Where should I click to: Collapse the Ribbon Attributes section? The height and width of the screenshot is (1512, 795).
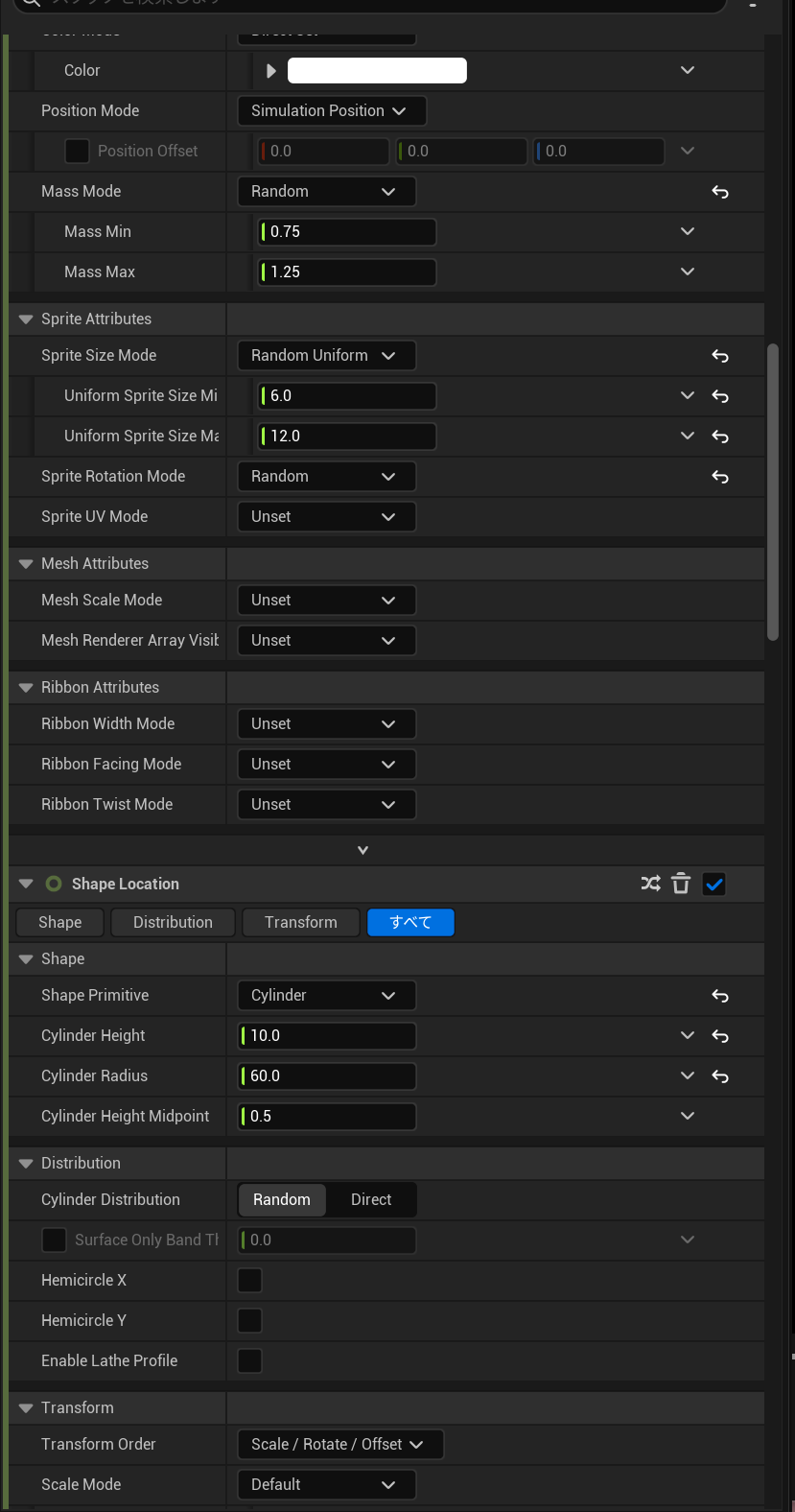(x=26, y=688)
